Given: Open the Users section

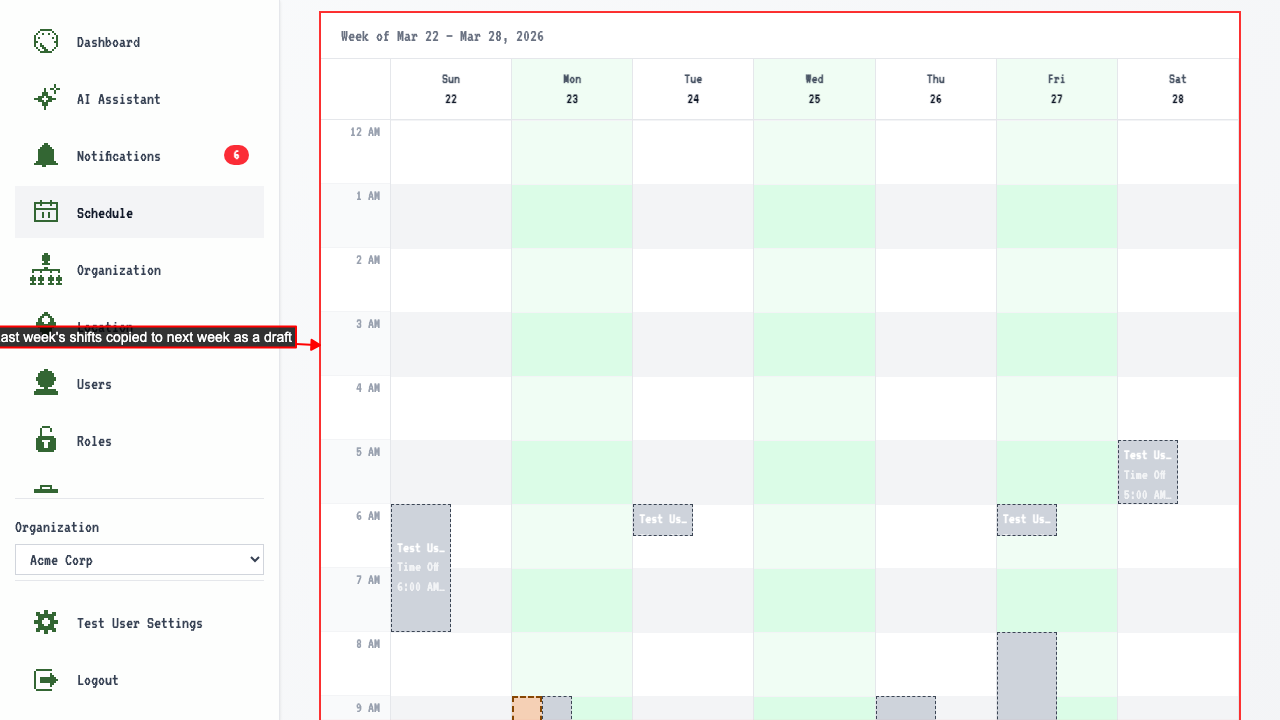Looking at the screenshot, I should 139,384.
